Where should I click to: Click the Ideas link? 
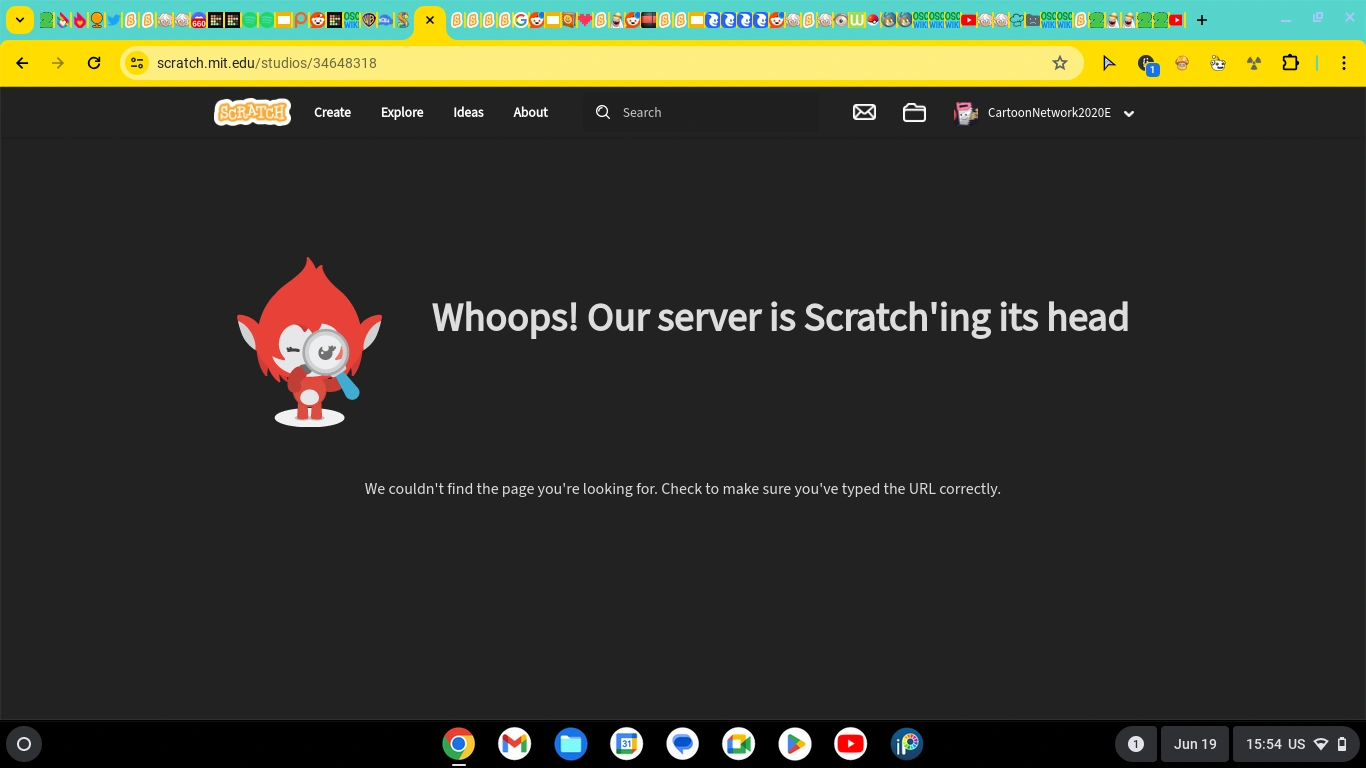pos(468,112)
